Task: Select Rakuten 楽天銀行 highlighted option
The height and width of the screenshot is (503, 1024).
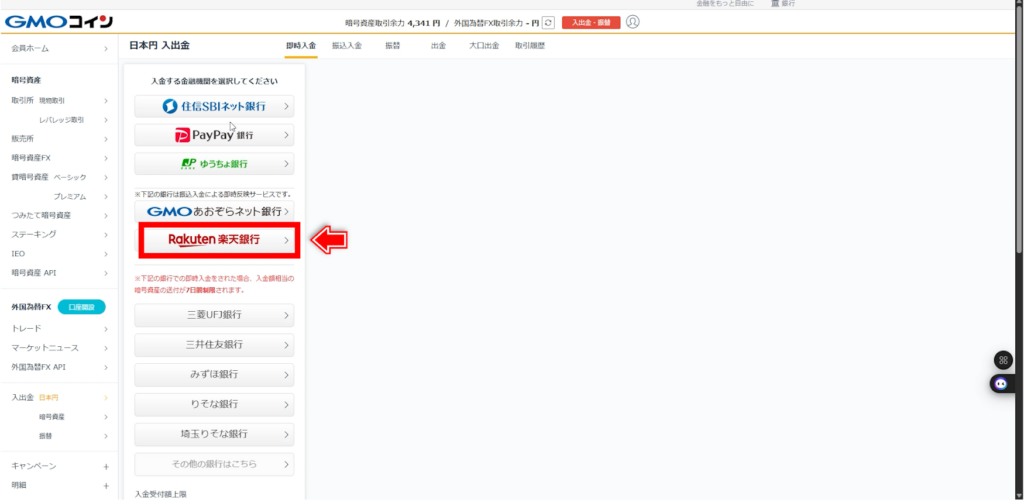Action: (x=214, y=240)
